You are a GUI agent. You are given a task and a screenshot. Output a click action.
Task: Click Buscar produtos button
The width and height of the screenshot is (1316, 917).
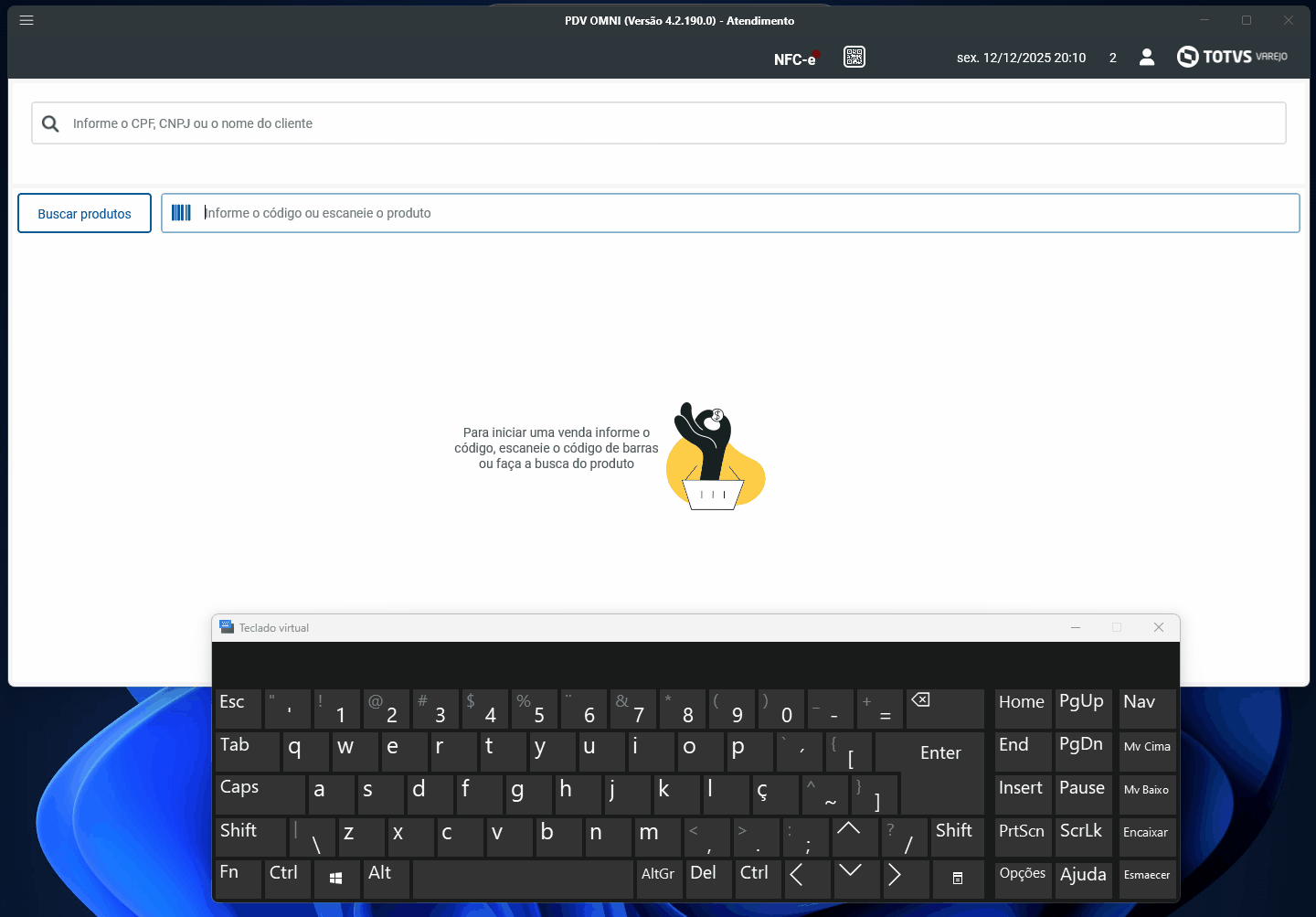[84, 213]
